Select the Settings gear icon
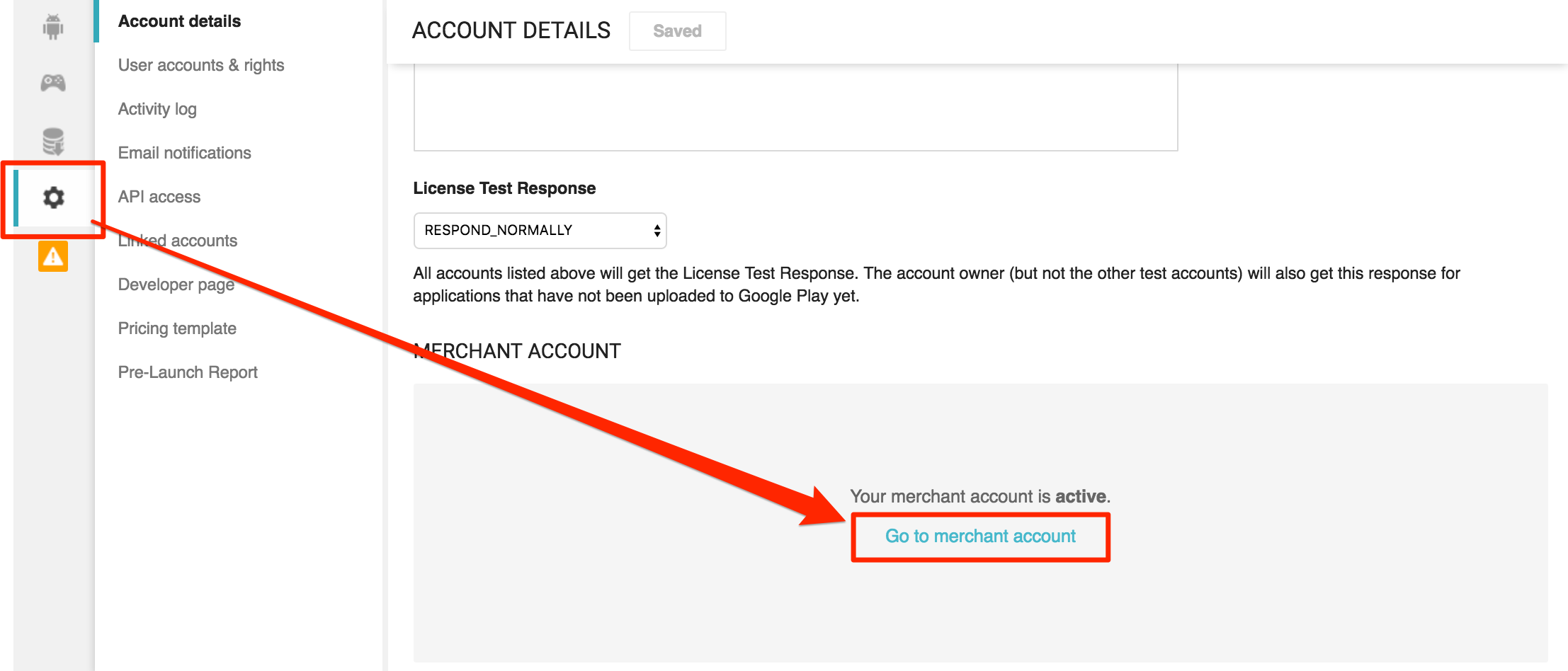 [x=53, y=197]
